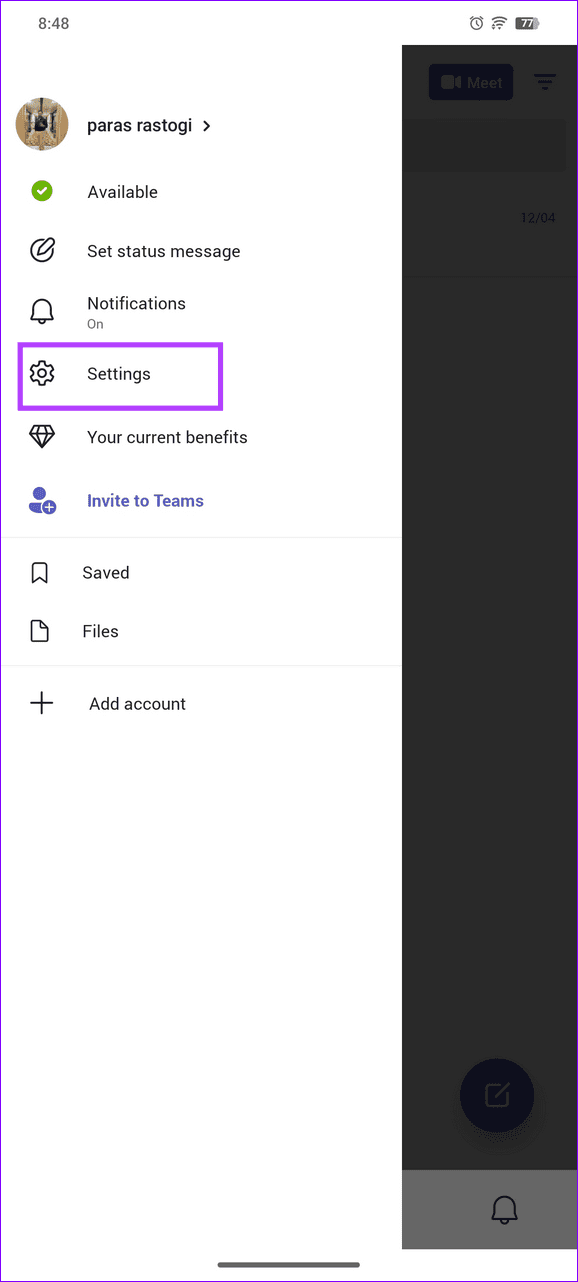Tap the new chat compose button
Screen dimensions: 578x1282
point(497,1095)
